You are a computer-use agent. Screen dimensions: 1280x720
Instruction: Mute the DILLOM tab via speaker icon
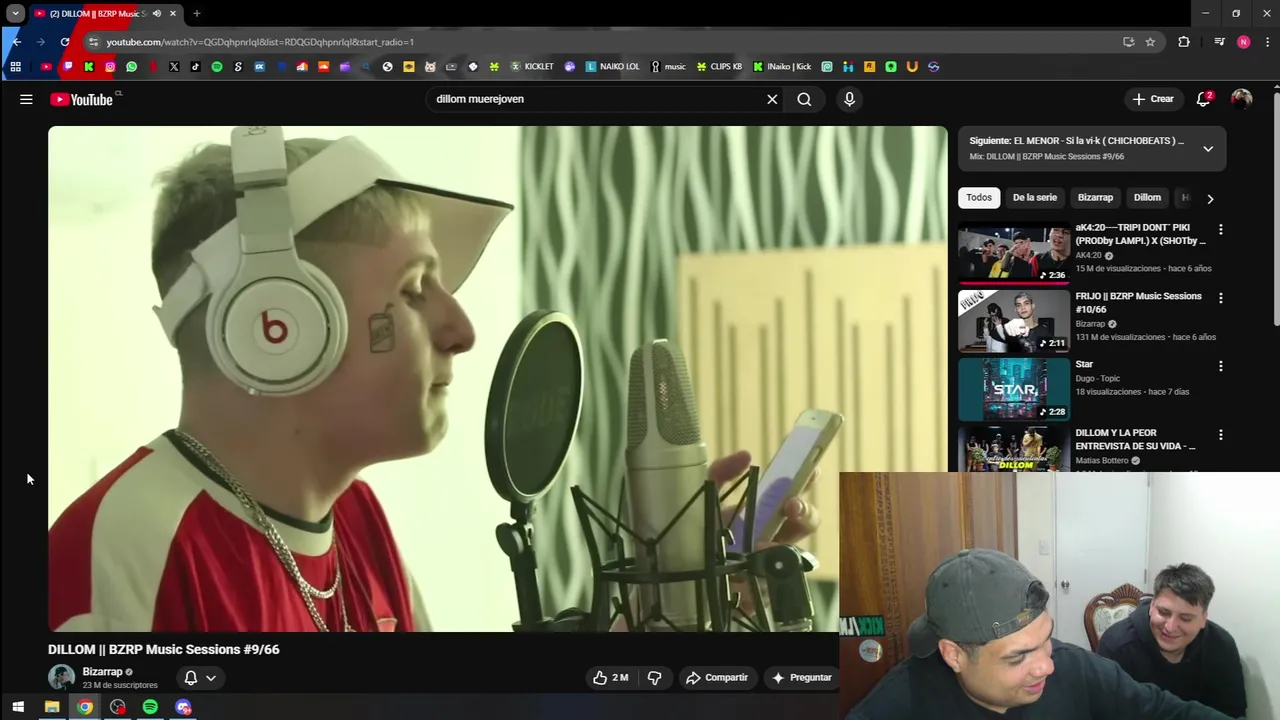[x=157, y=13]
